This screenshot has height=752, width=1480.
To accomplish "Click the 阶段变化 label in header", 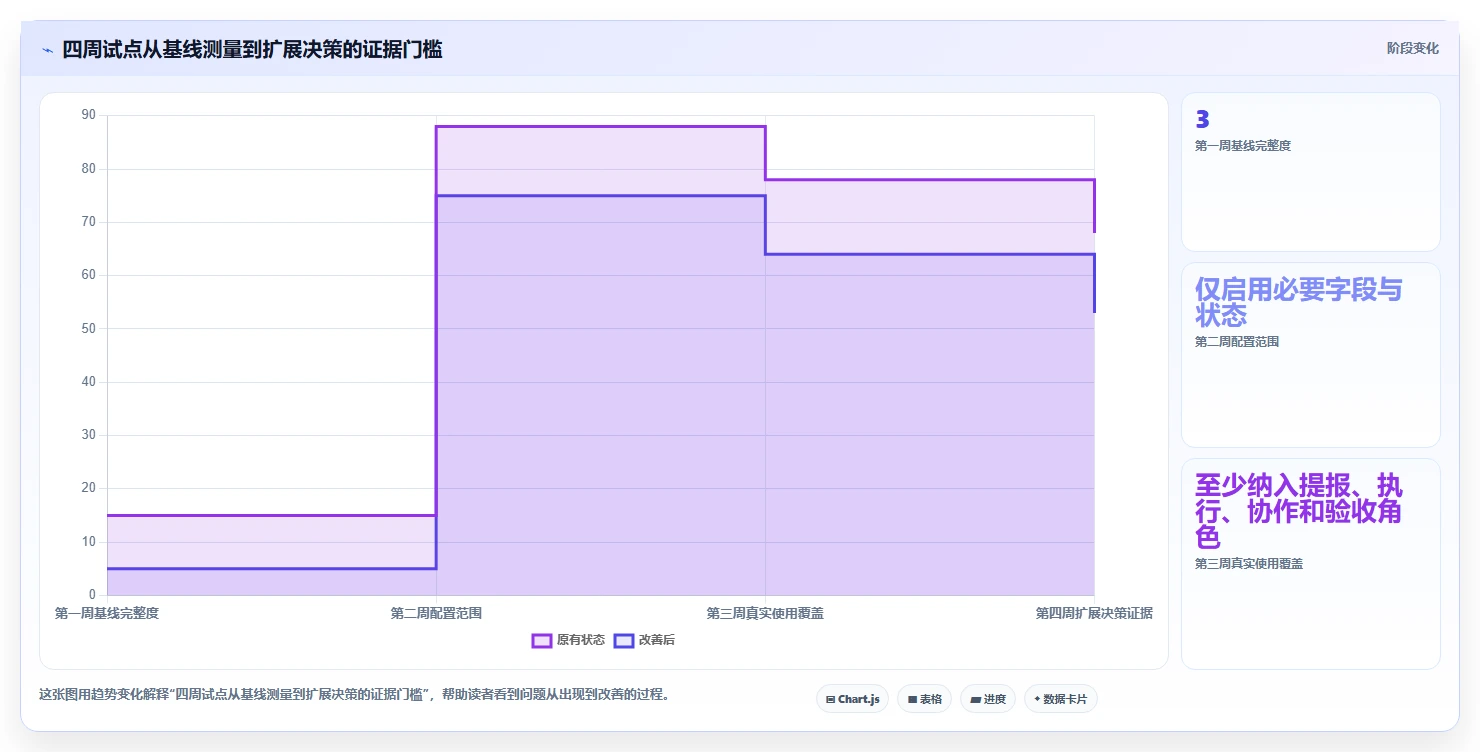I will (x=1412, y=48).
